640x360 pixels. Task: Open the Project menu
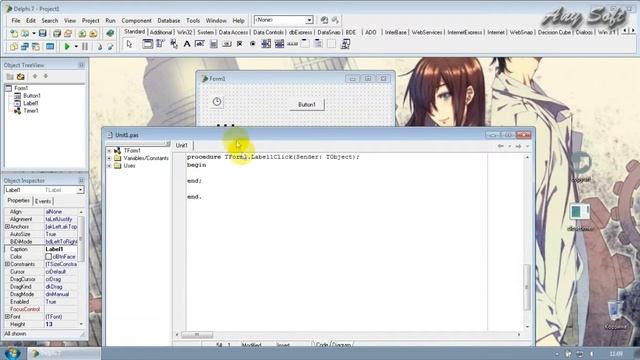(x=90, y=20)
